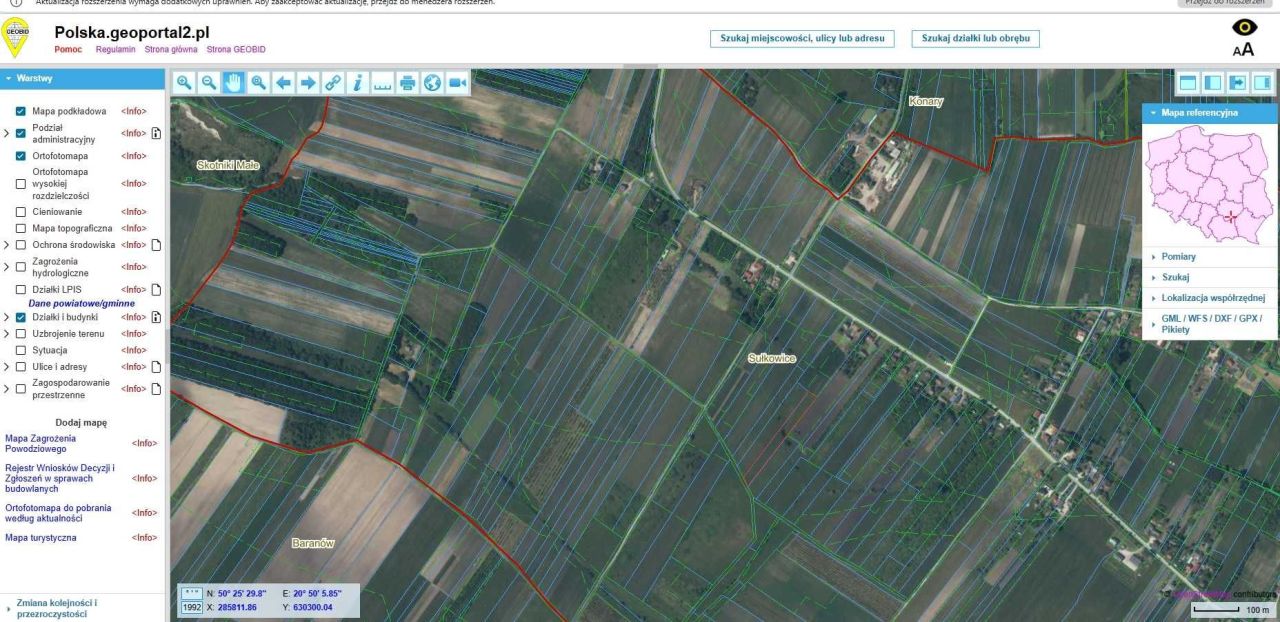Click Szukaj miejscowości, ulicy lub adresu

803,38
